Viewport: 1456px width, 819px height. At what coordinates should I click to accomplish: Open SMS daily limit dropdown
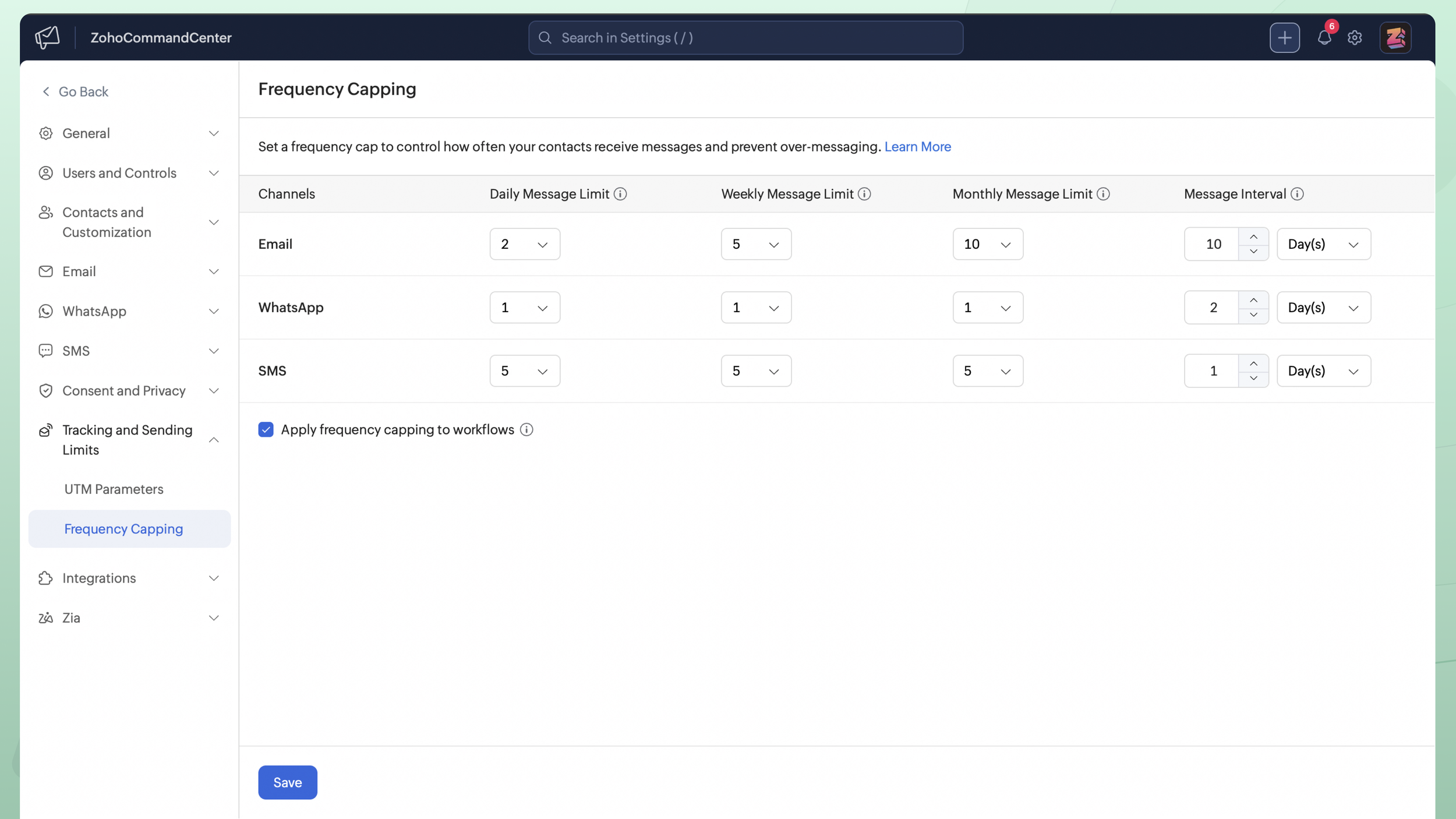(525, 371)
